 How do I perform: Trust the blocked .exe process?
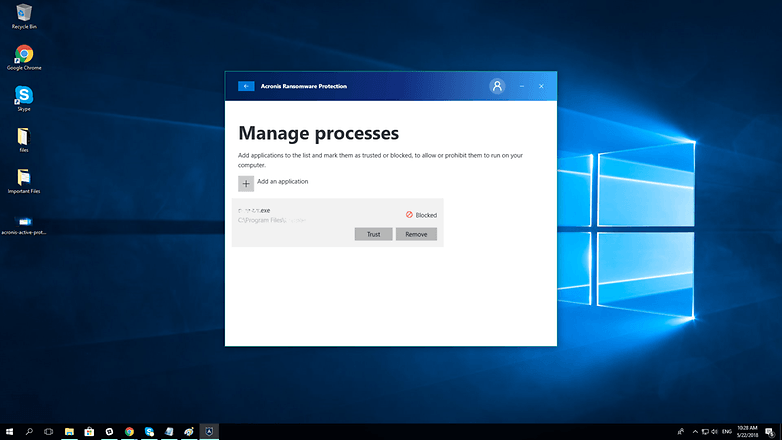(x=373, y=234)
